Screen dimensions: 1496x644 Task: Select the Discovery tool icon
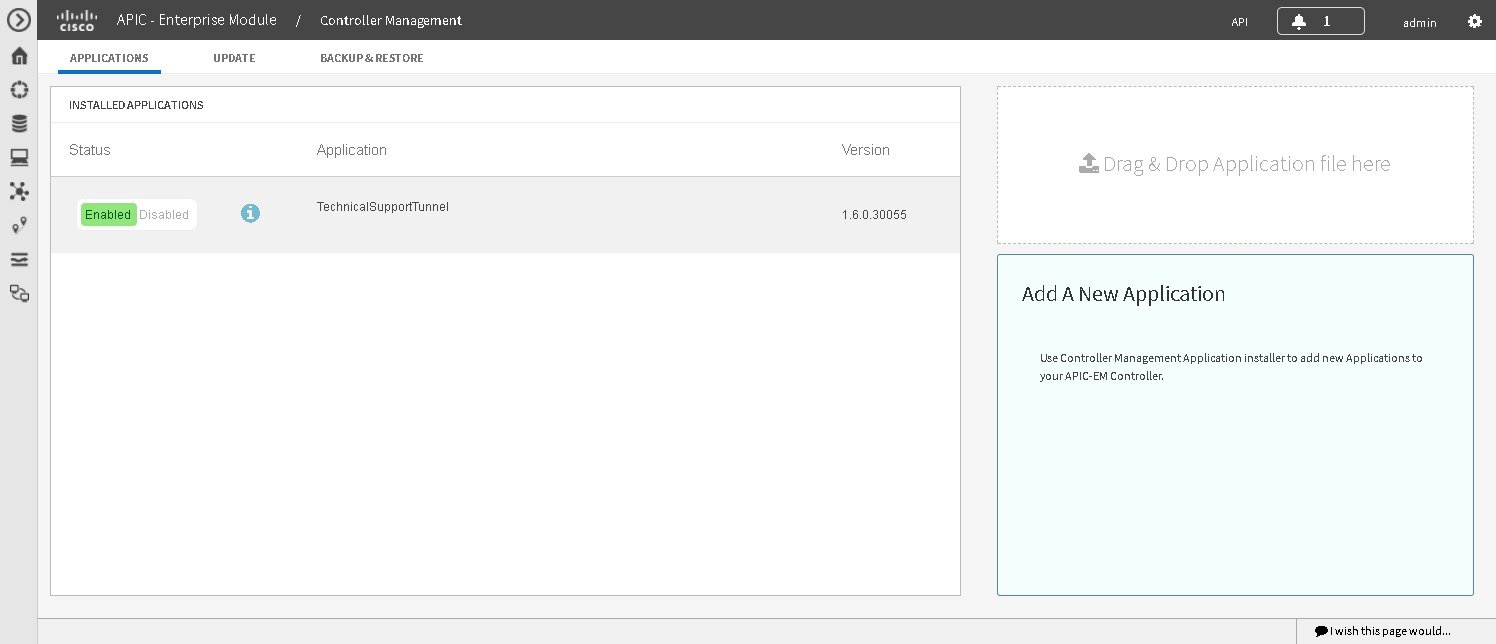click(18, 89)
